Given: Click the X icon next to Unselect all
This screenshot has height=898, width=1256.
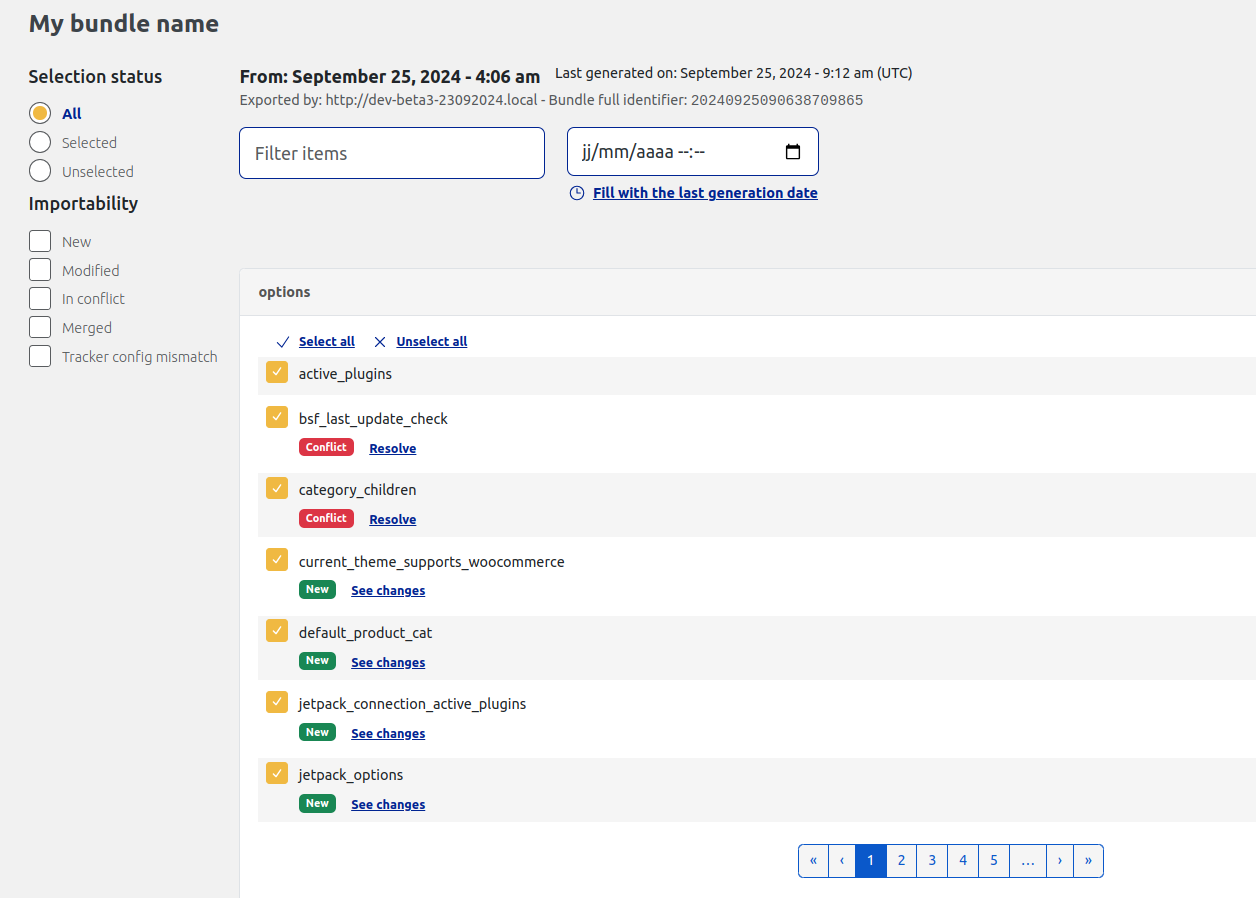Looking at the screenshot, I should pos(380,342).
